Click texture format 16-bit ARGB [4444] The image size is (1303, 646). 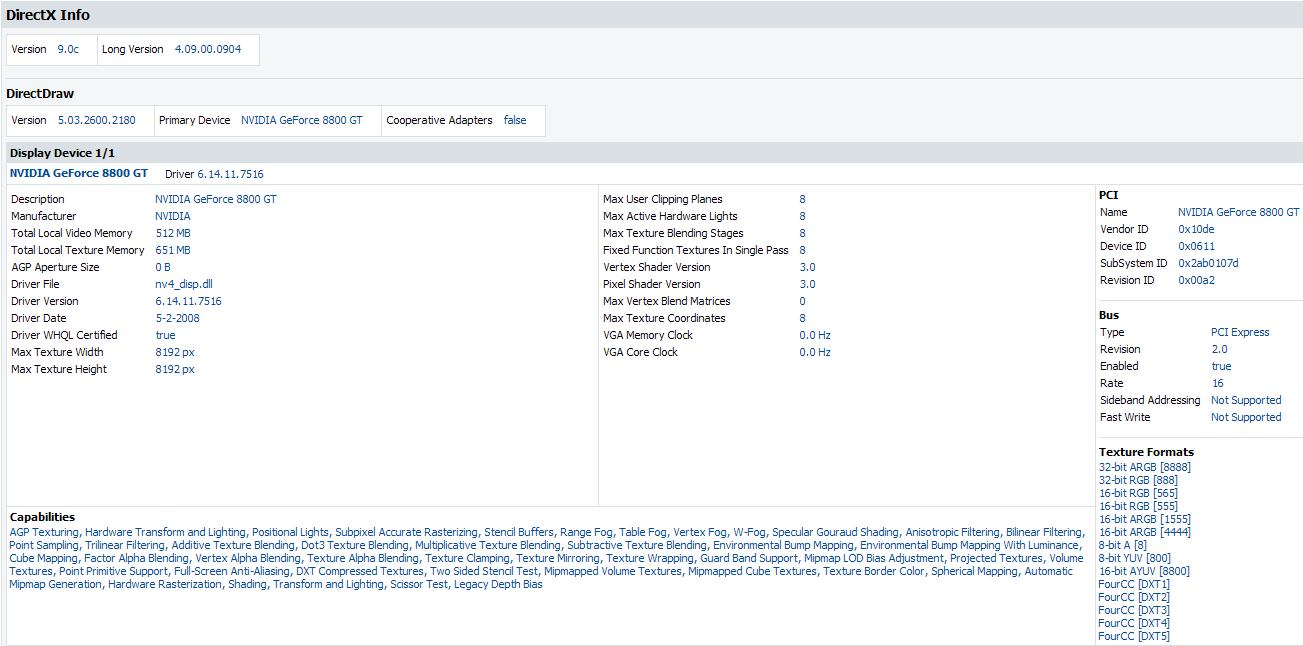pos(1144,532)
